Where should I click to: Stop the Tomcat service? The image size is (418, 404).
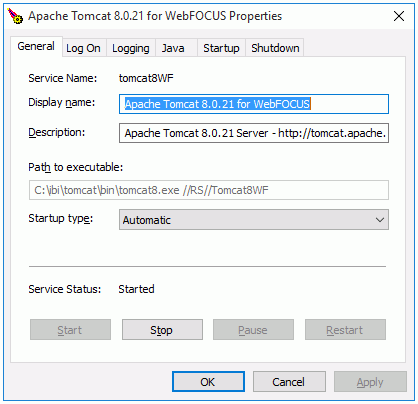pyautogui.click(x=162, y=330)
